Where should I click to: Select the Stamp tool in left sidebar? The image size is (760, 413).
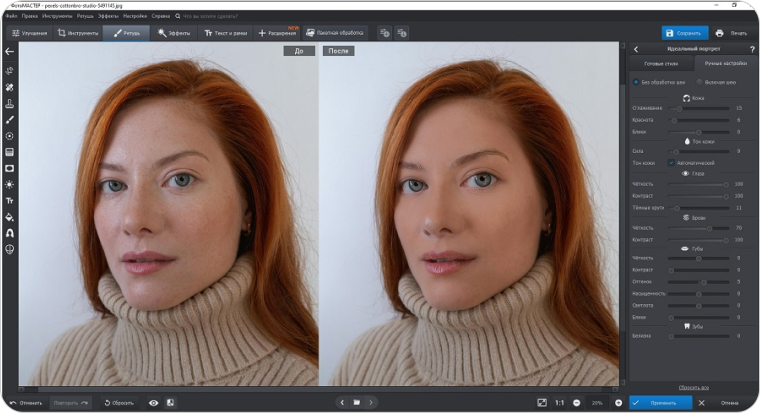9,103
